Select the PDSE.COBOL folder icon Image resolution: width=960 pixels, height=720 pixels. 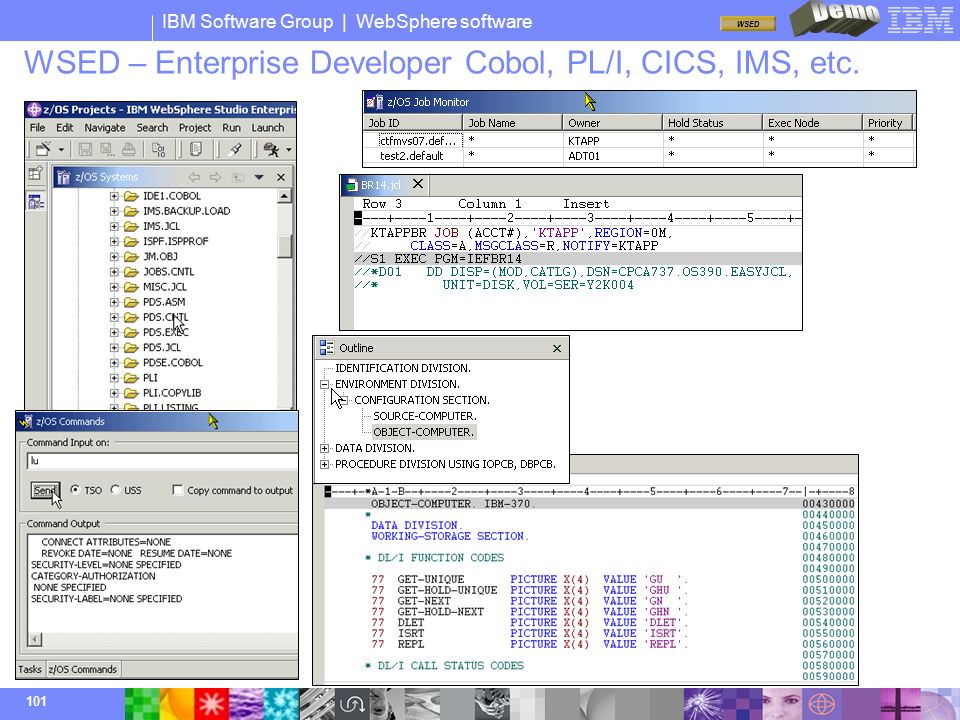tap(131, 362)
